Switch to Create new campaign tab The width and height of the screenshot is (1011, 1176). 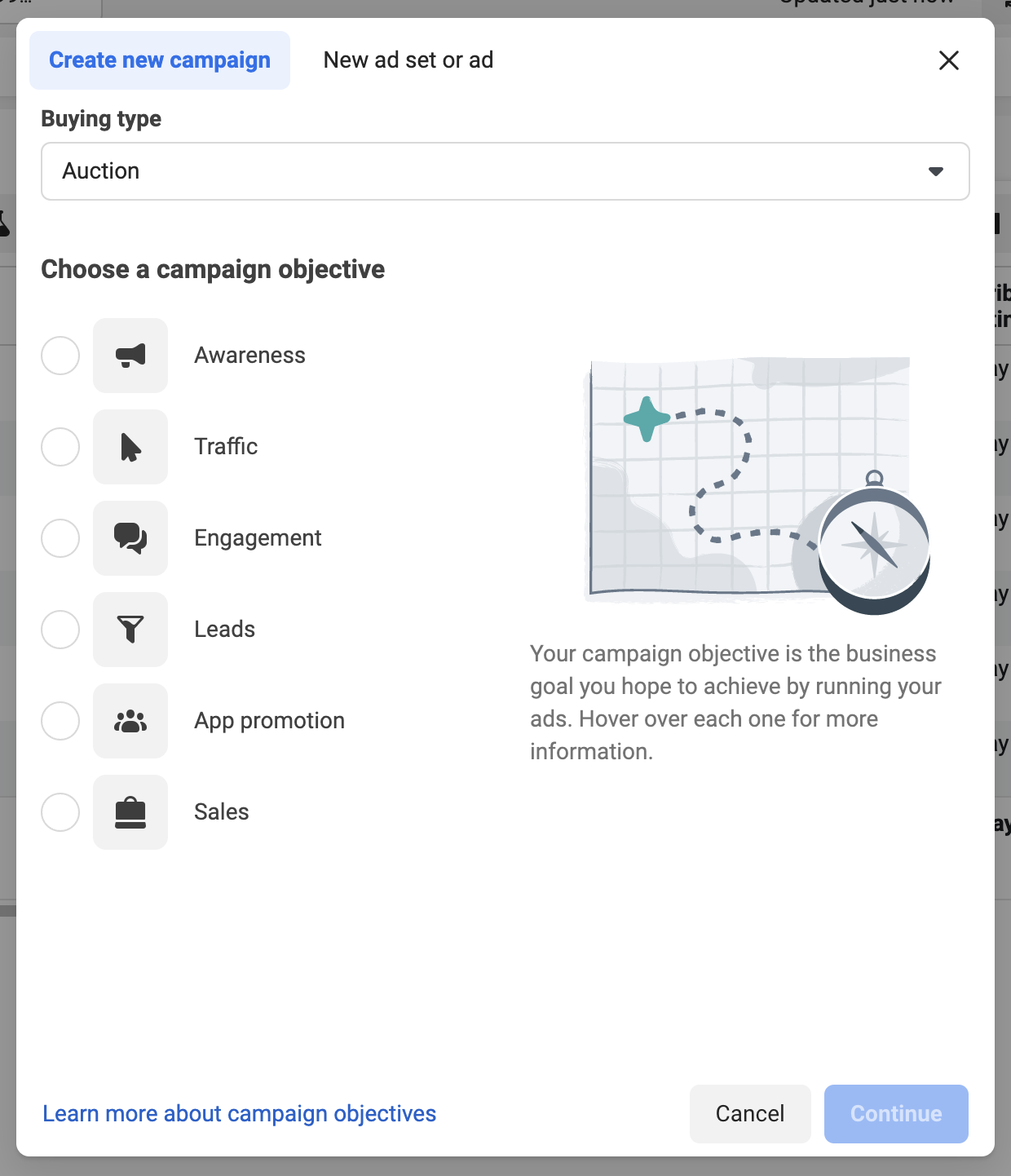(x=160, y=60)
